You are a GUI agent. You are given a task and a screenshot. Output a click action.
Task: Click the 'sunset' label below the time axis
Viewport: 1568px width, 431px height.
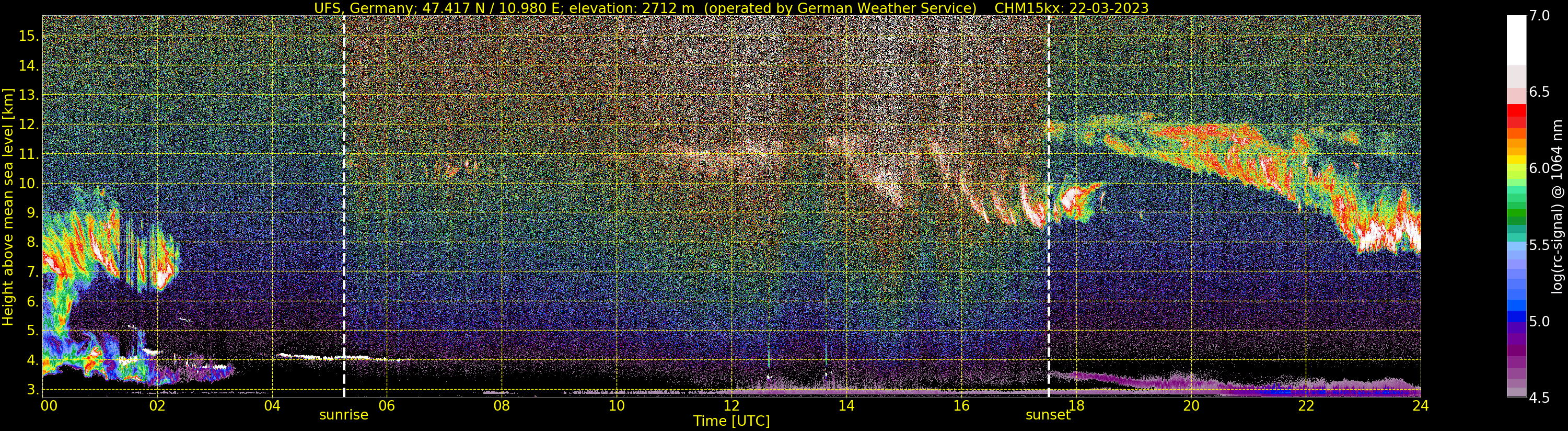1048,415
